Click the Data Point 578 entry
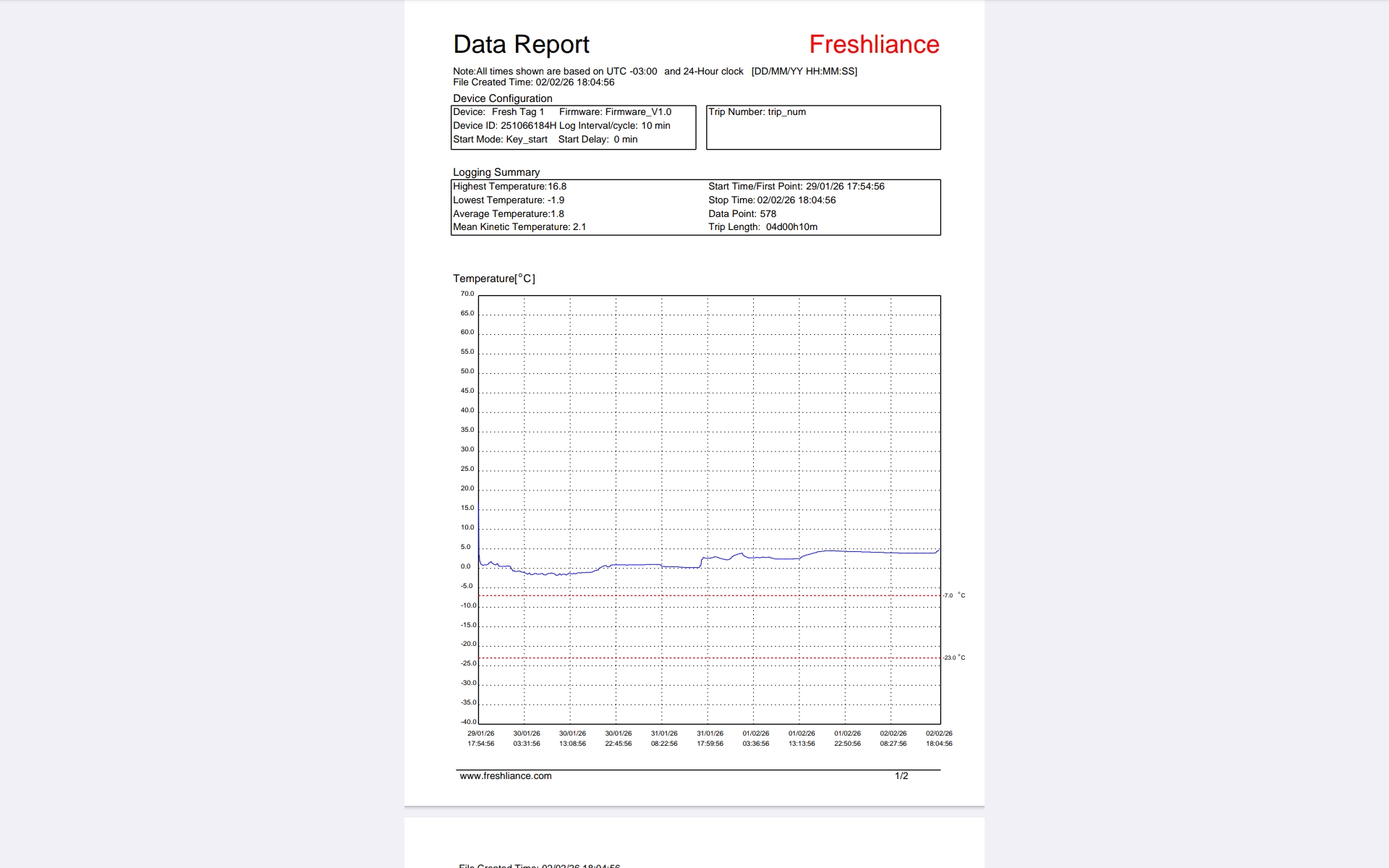 [742, 214]
